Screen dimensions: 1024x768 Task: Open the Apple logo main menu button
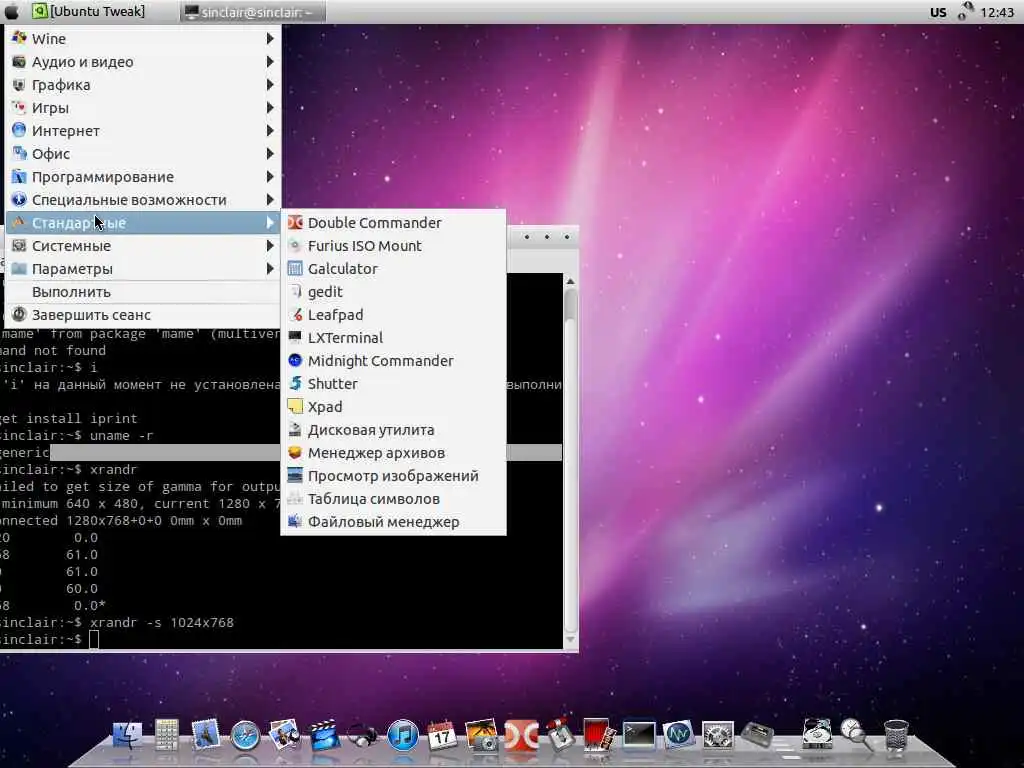pyautogui.click(x=12, y=11)
